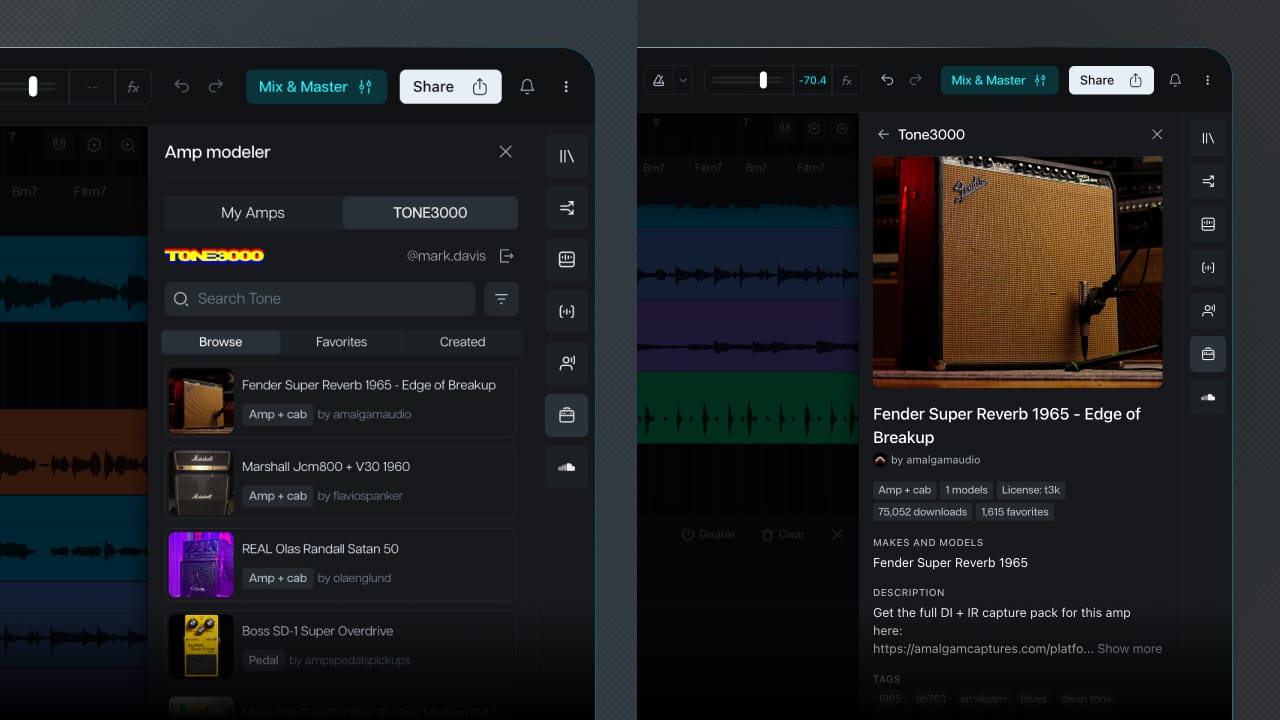Open amalgamaudio author link under Fender title
This screenshot has width=1280, height=720.
(935, 460)
